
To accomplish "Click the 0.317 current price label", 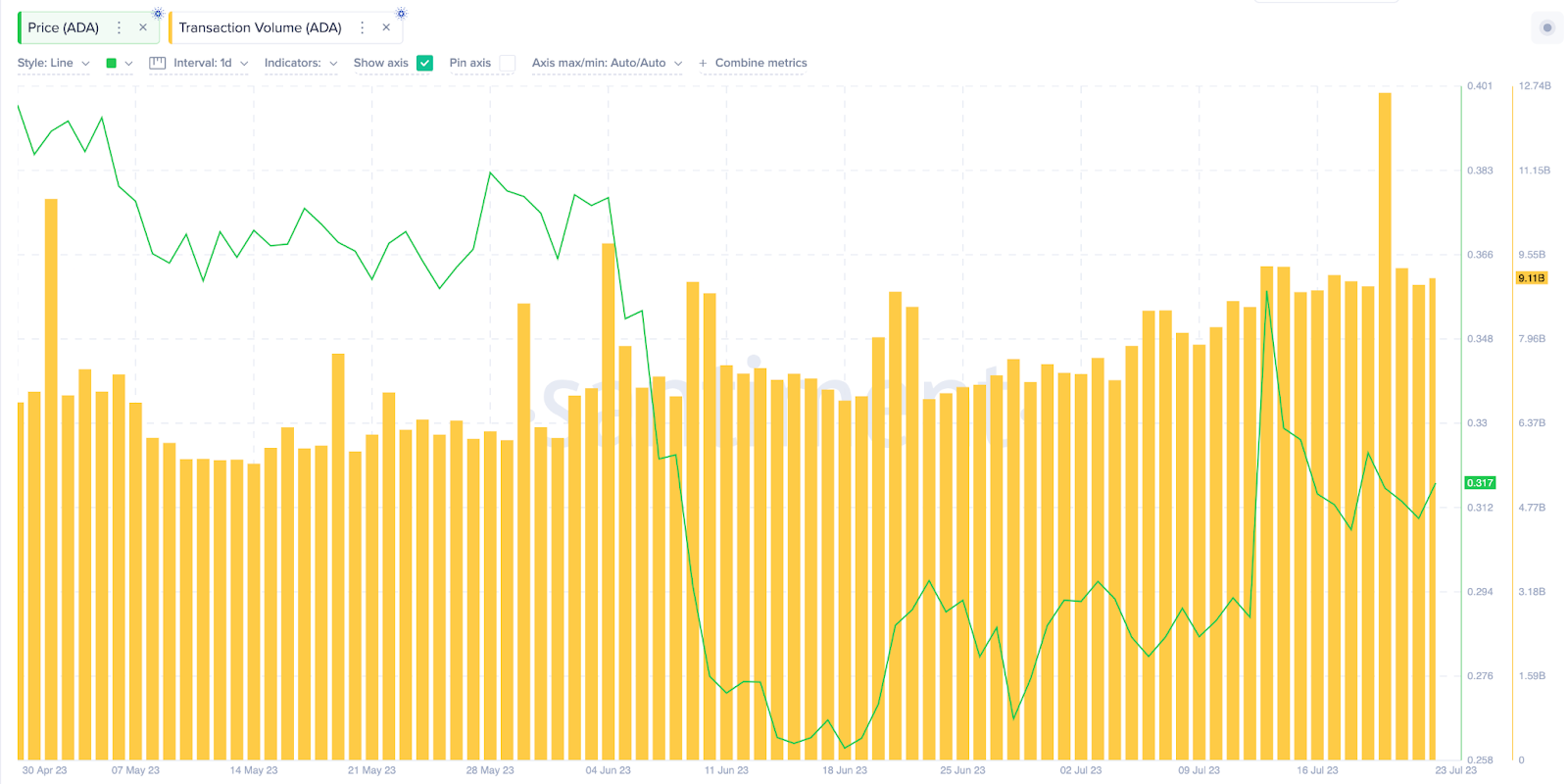I will click(x=1480, y=482).
